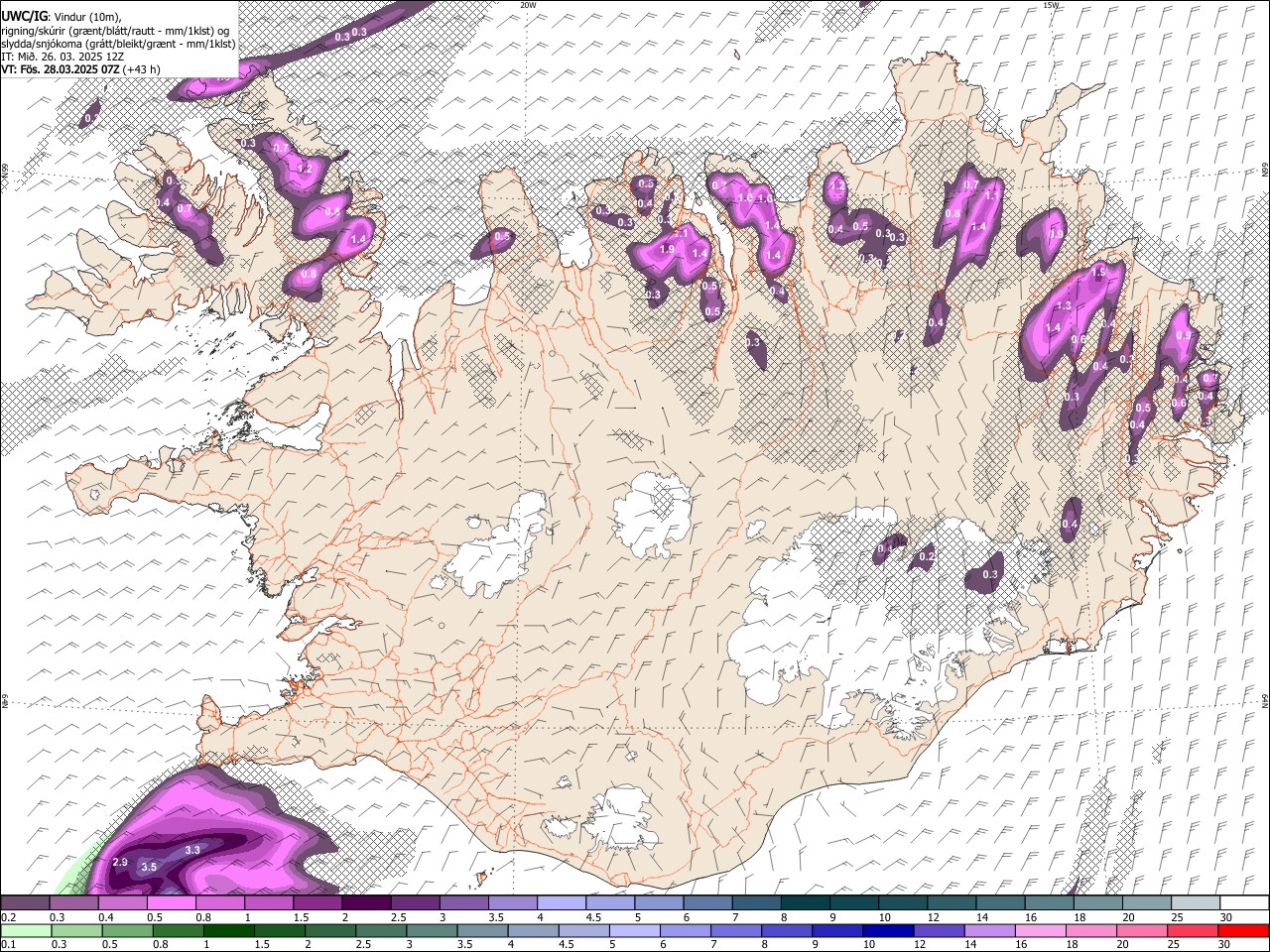Image resolution: width=1270 pixels, height=952 pixels.
Task: Click the 20W longitude label
Action: [x=528, y=5]
